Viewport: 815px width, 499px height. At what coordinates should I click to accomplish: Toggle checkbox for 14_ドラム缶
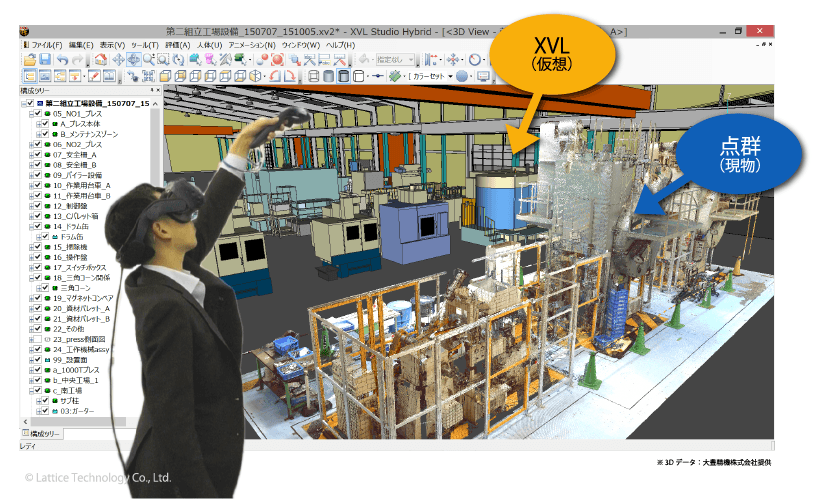point(37,226)
